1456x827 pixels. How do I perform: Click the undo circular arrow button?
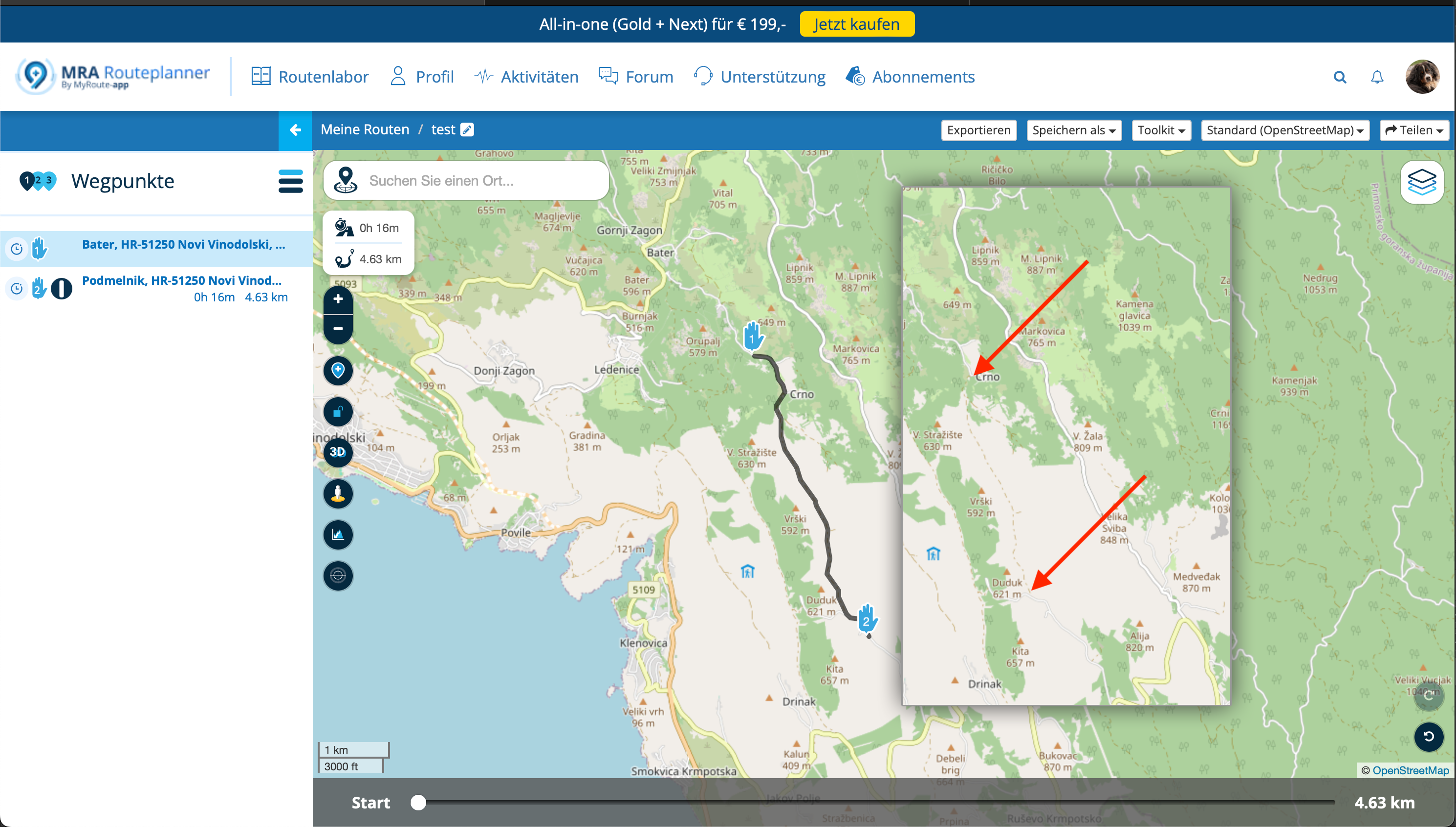pyautogui.click(x=1428, y=737)
